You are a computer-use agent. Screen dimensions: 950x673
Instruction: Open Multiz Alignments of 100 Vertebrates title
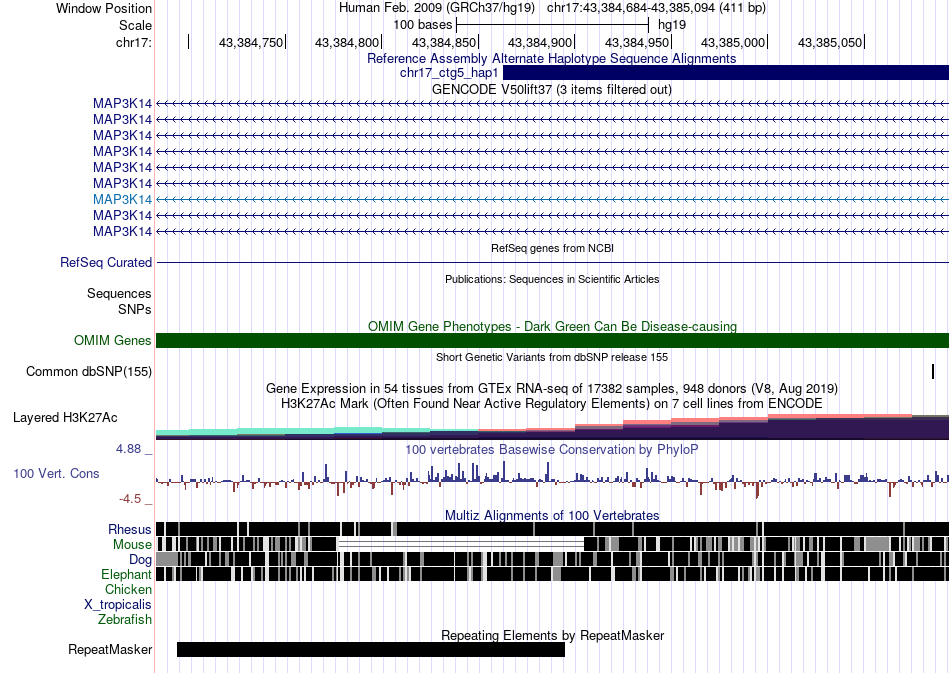(552, 516)
